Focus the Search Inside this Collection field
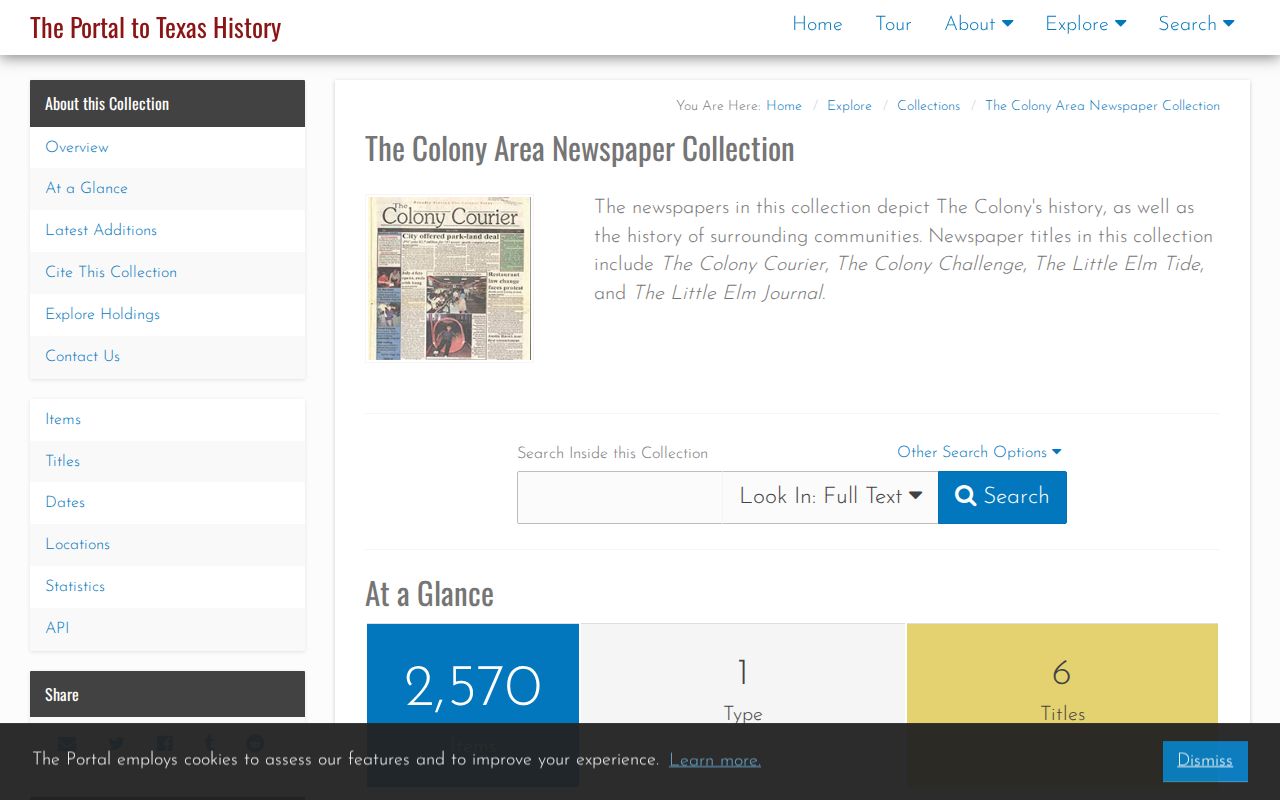1280x800 pixels. 620,497
